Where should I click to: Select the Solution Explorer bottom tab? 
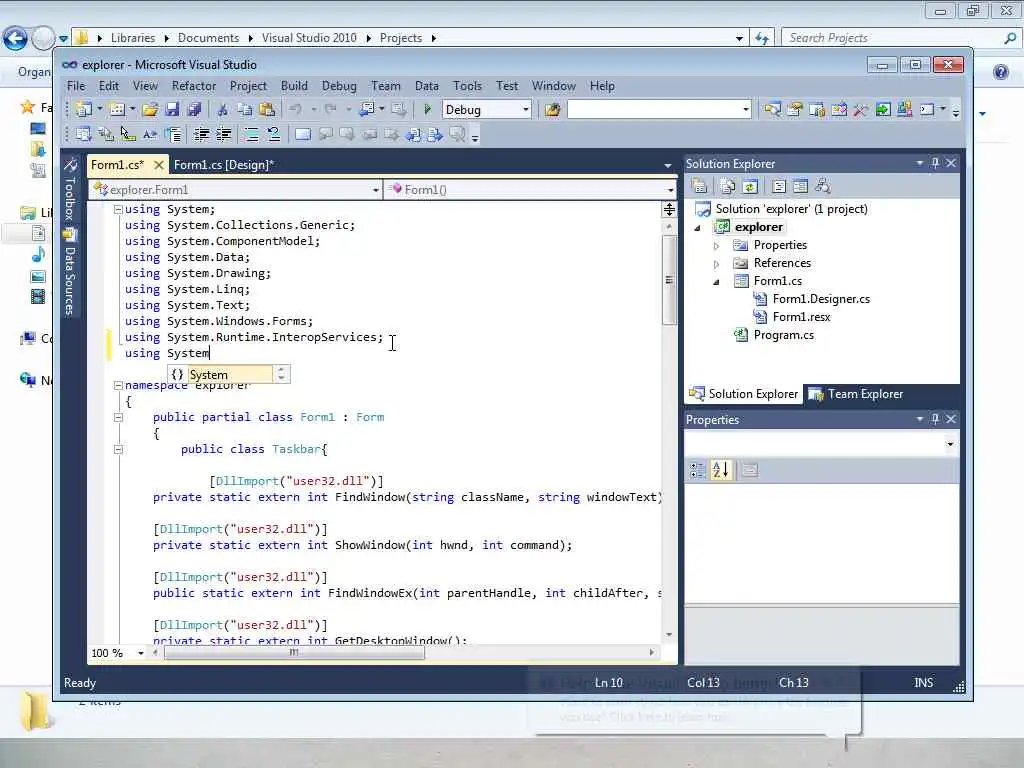pyautogui.click(x=744, y=394)
